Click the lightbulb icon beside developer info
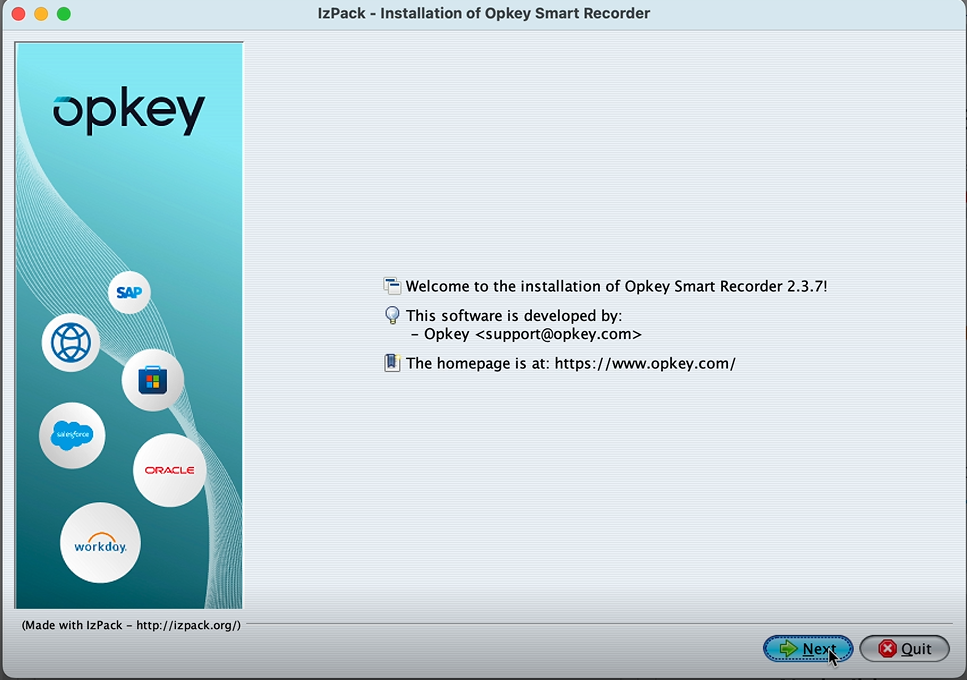 tap(392, 315)
